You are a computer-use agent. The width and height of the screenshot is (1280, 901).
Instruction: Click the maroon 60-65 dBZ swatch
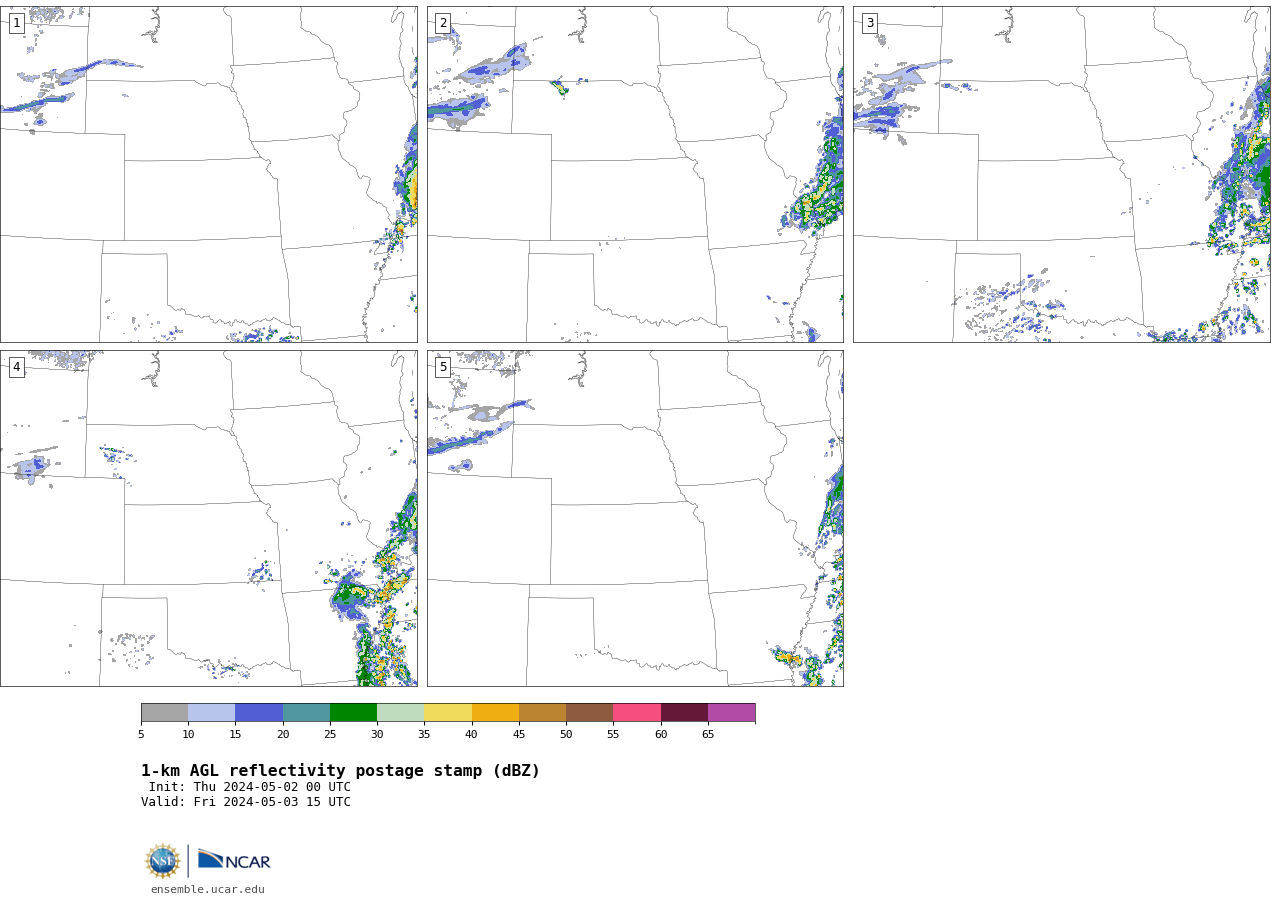[x=684, y=713]
